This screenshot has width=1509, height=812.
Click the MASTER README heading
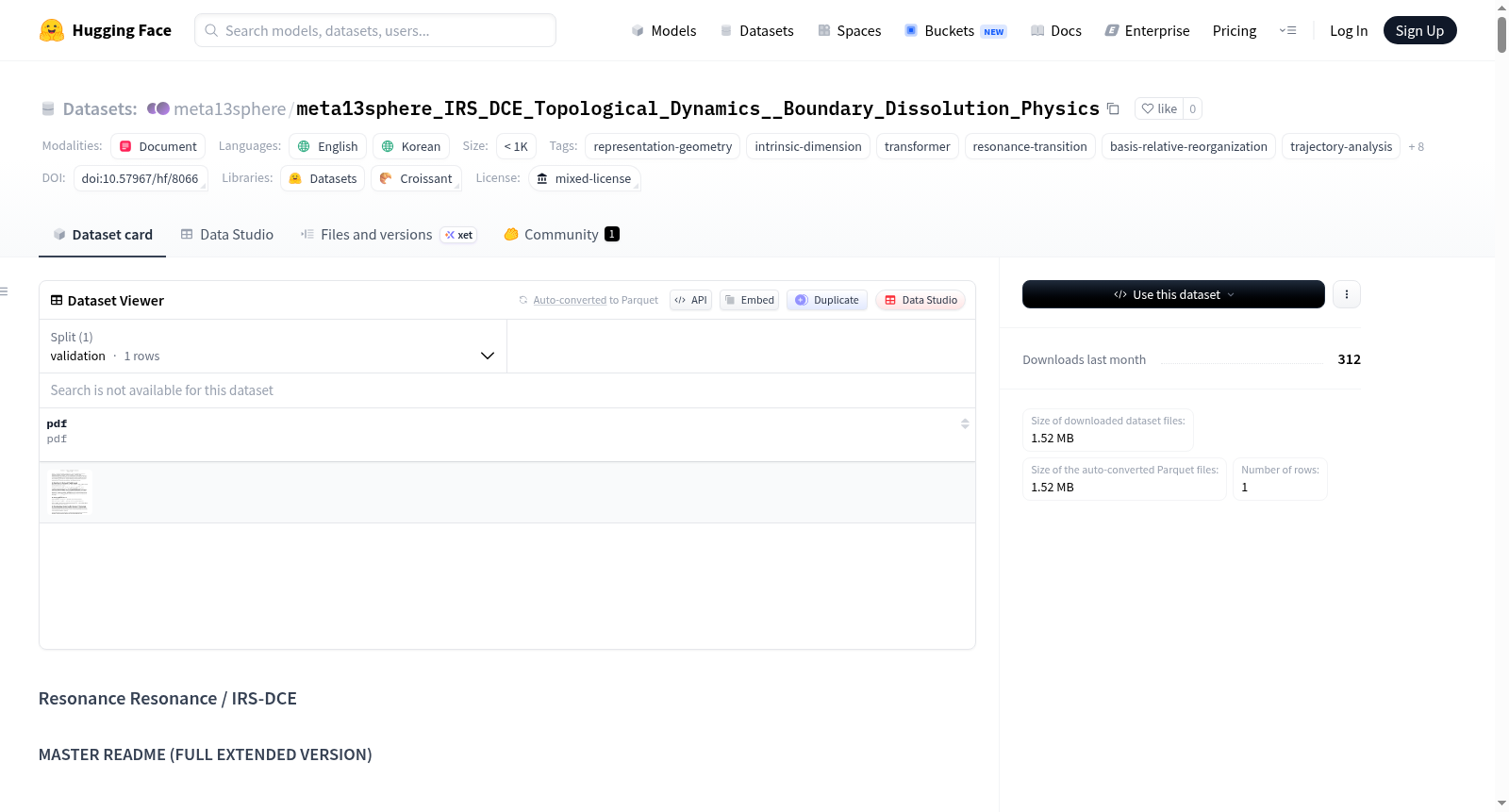click(206, 754)
